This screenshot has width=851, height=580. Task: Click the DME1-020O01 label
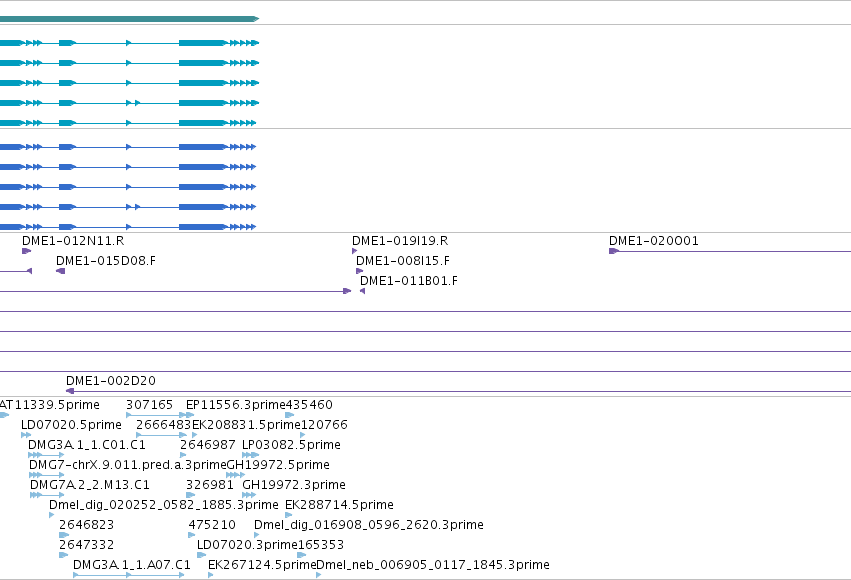pos(653,241)
